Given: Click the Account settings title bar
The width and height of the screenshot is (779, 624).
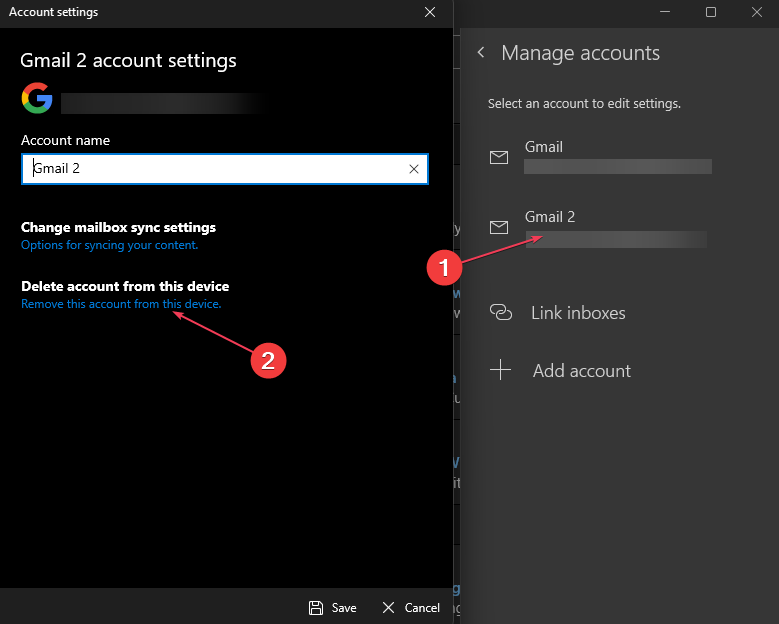Looking at the screenshot, I should point(200,12).
